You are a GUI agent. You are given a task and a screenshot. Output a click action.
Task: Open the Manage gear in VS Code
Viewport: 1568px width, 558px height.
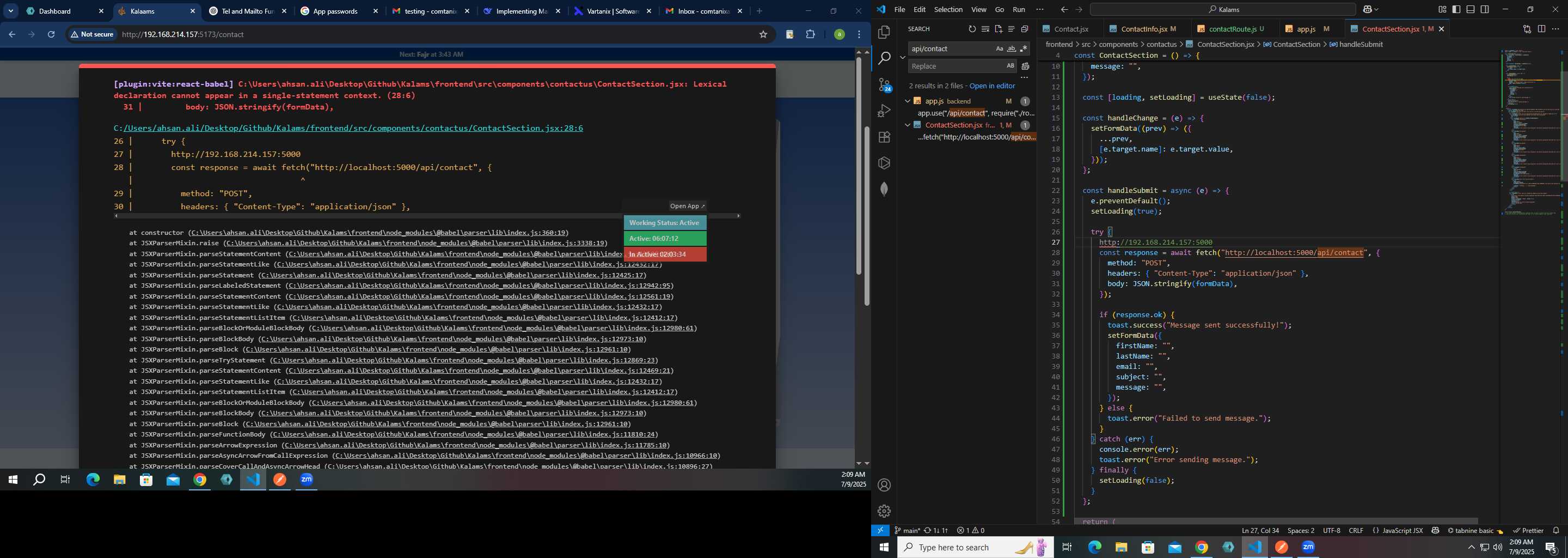pos(884,511)
